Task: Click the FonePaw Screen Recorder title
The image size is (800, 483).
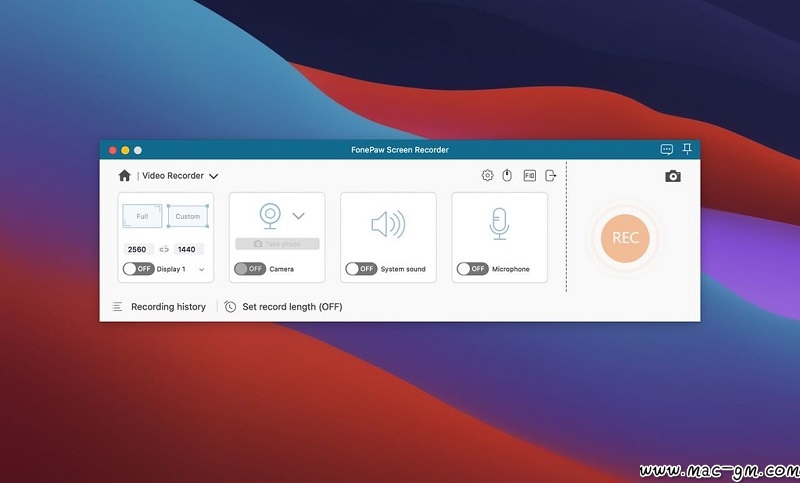Action: point(400,150)
